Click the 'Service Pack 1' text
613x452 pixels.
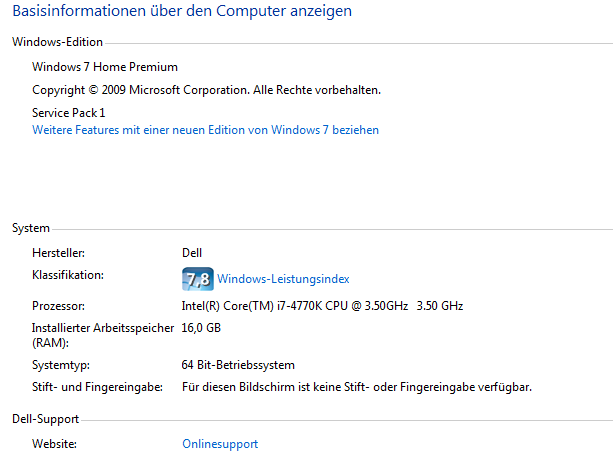click(x=69, y=113)
